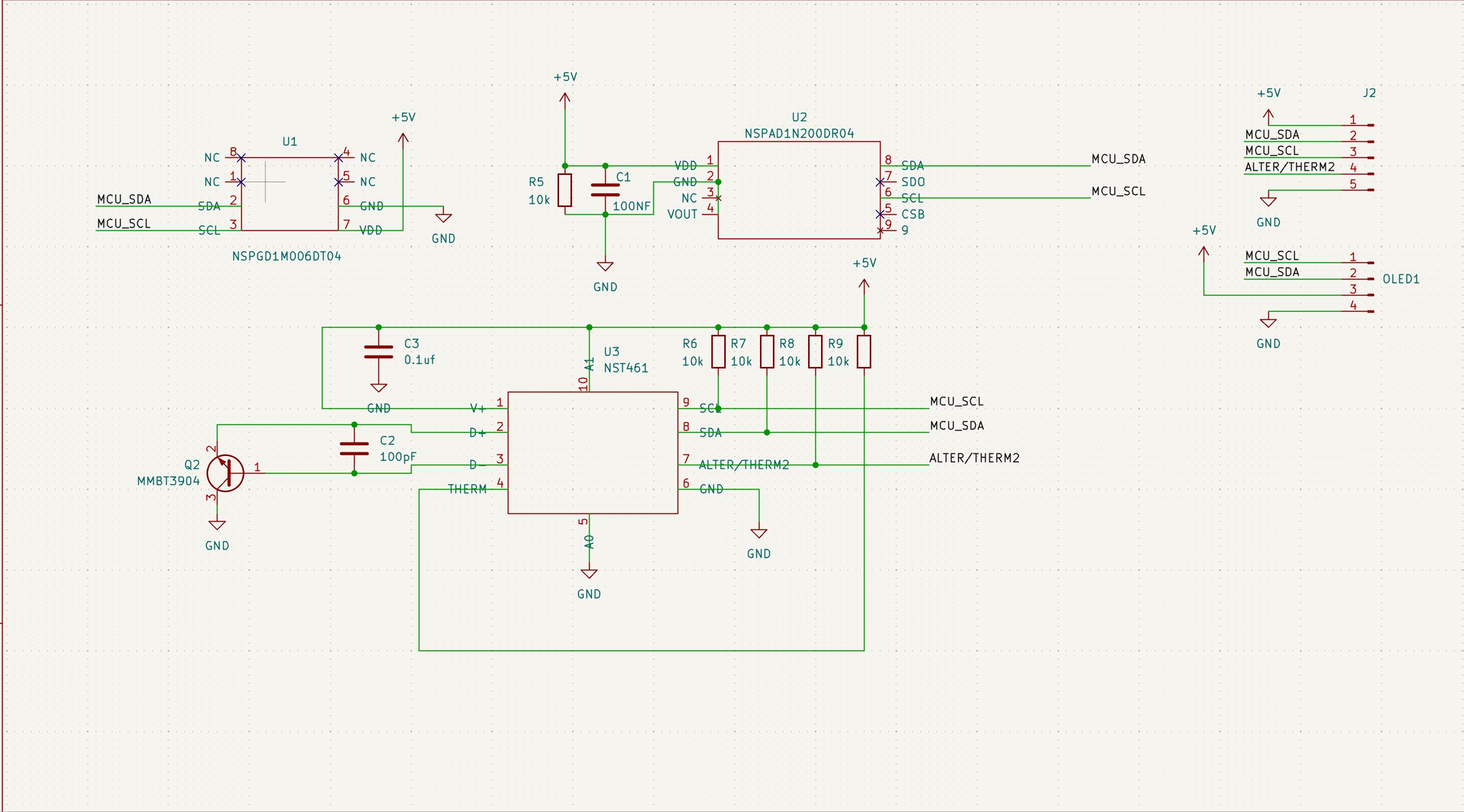Select capacitor C1 100NF symbol
This screenshot has height=812, width=1464.
click(605, 190)
